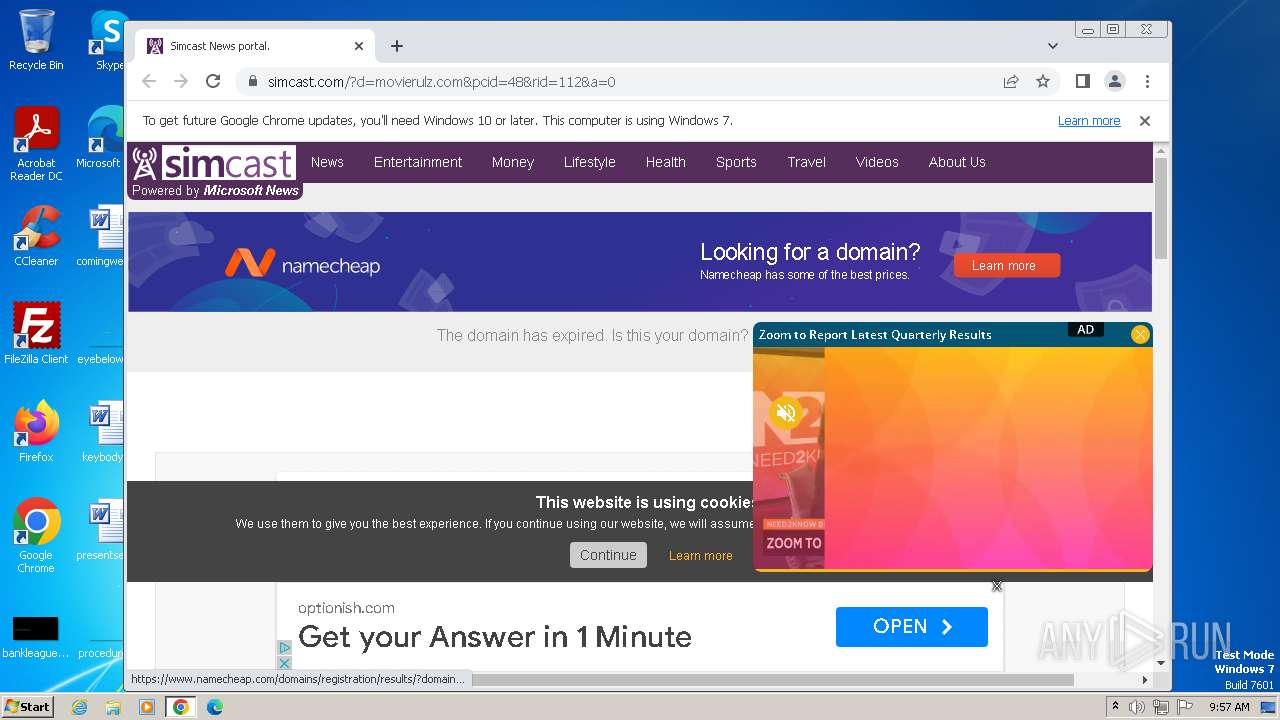
Task: Open the volume control in the tray
Action: pos(1138,707)
